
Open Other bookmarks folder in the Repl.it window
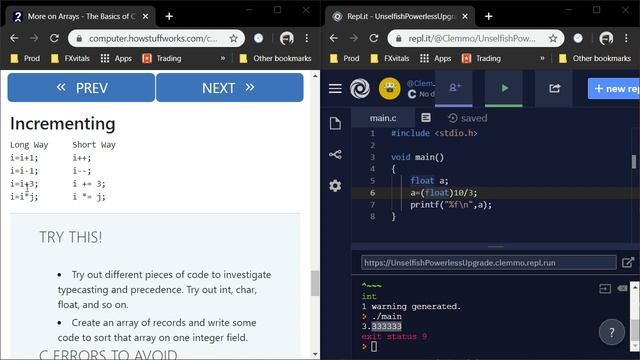tap(595, 58)
